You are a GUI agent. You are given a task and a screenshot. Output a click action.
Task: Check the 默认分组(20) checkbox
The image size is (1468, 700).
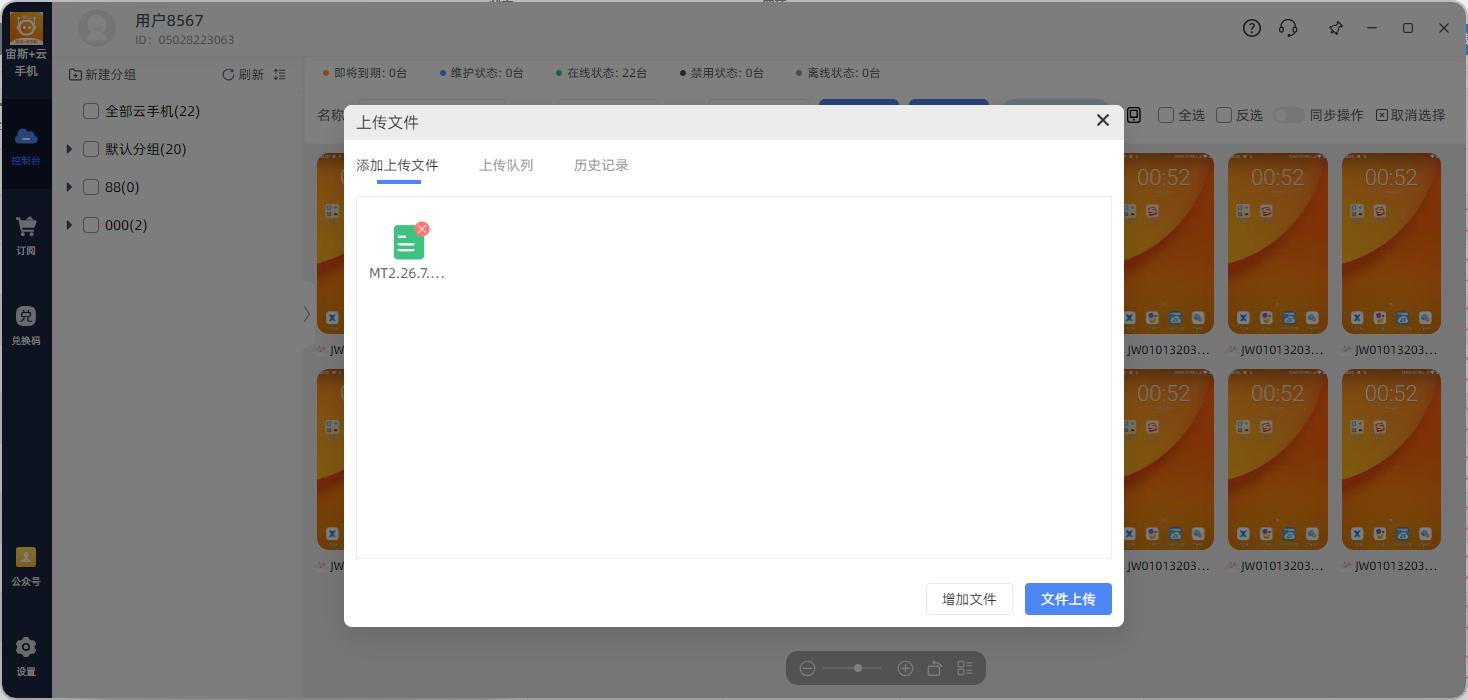(x=91, y=149)
